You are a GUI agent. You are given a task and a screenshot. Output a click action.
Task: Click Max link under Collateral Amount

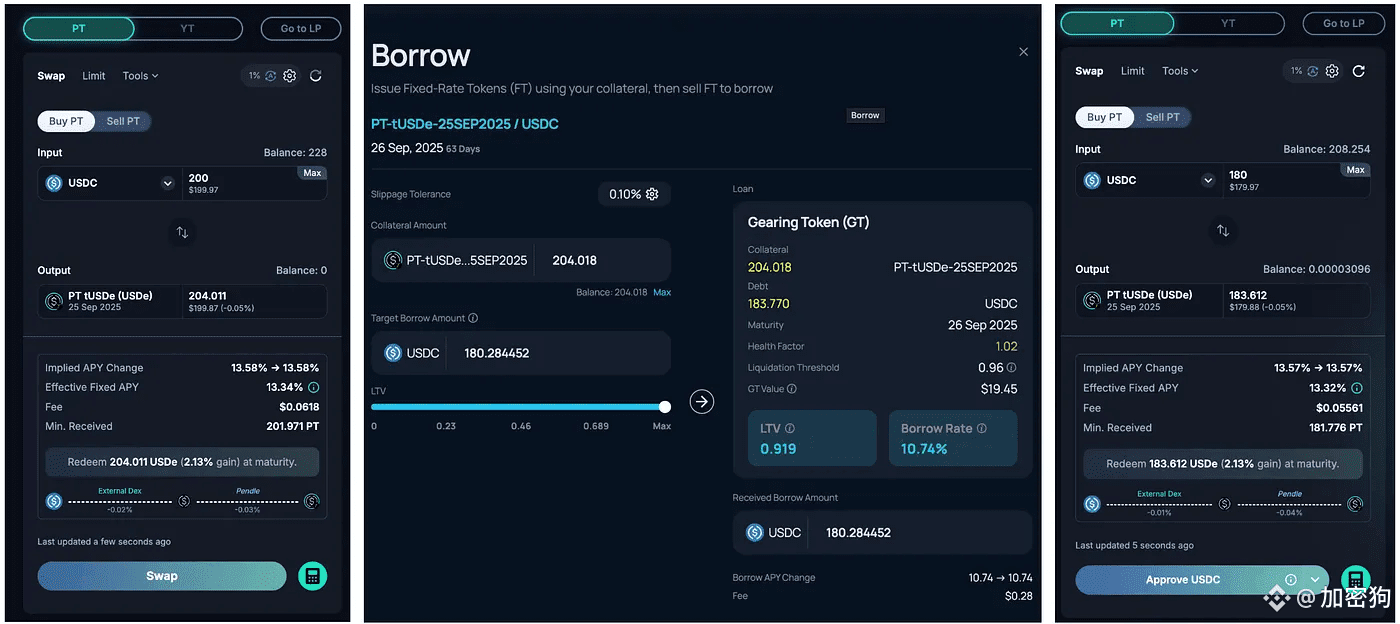[x=661, y=292]
